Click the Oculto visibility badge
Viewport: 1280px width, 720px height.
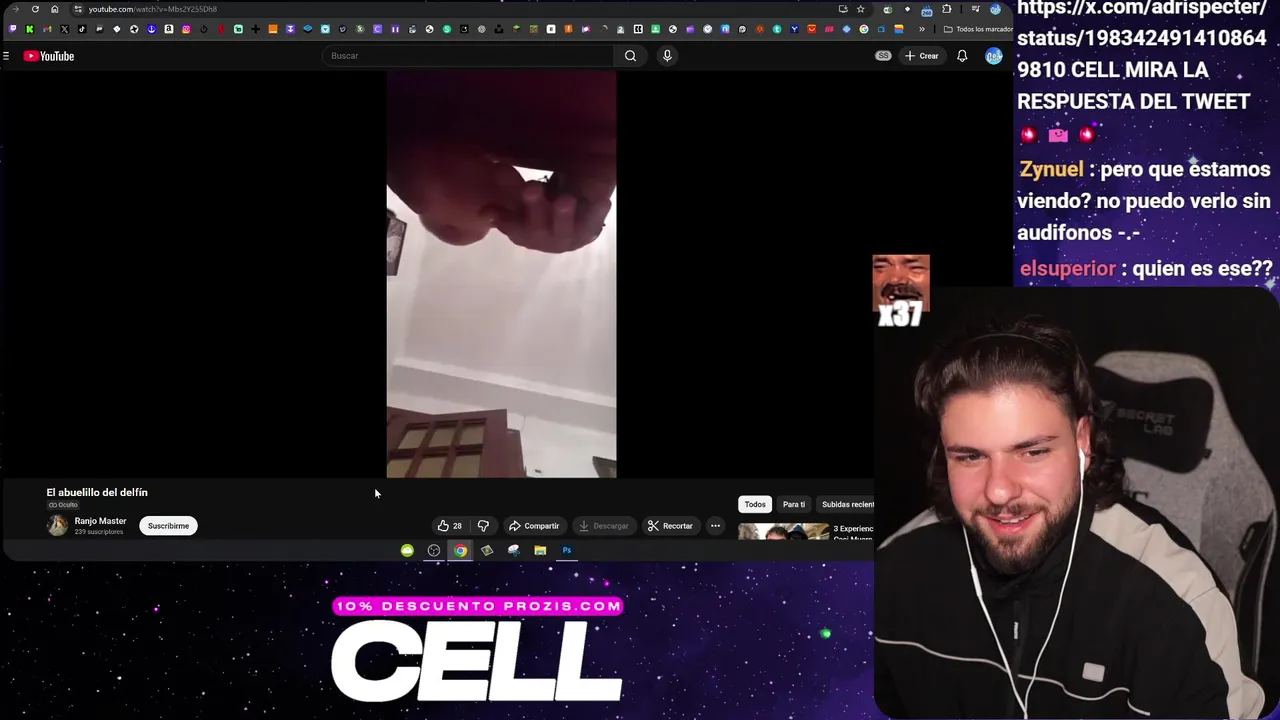tap(63, 505)
